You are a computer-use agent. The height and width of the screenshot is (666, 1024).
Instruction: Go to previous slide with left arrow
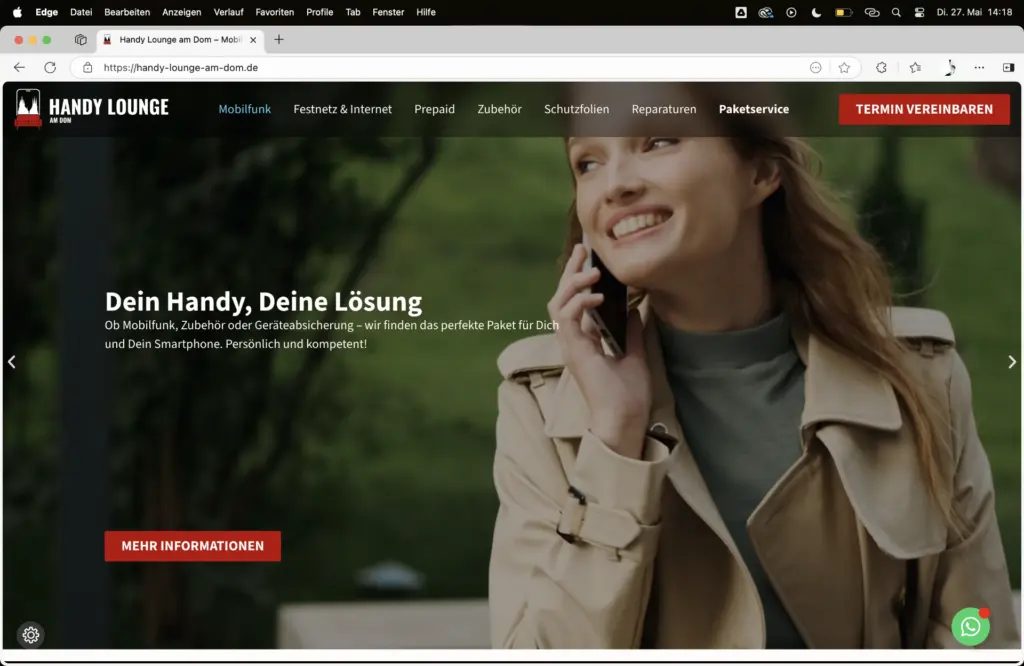click(x=12, y=362)
